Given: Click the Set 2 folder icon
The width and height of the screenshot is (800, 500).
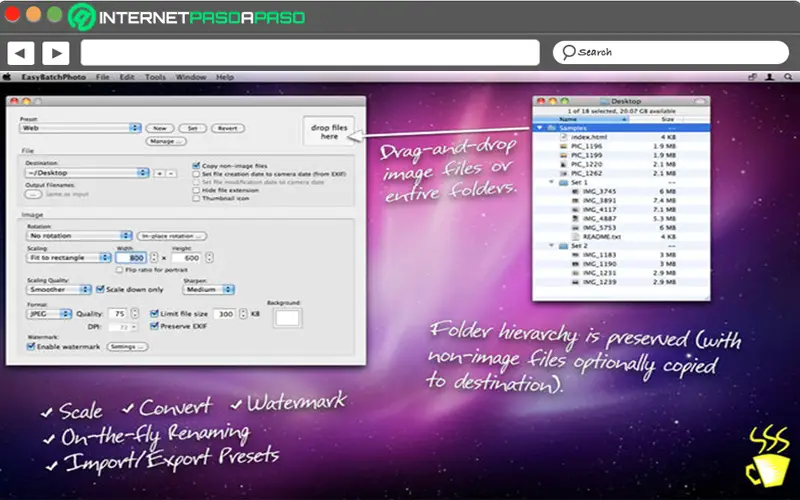Looking at the screenshot, I should 564,246.
